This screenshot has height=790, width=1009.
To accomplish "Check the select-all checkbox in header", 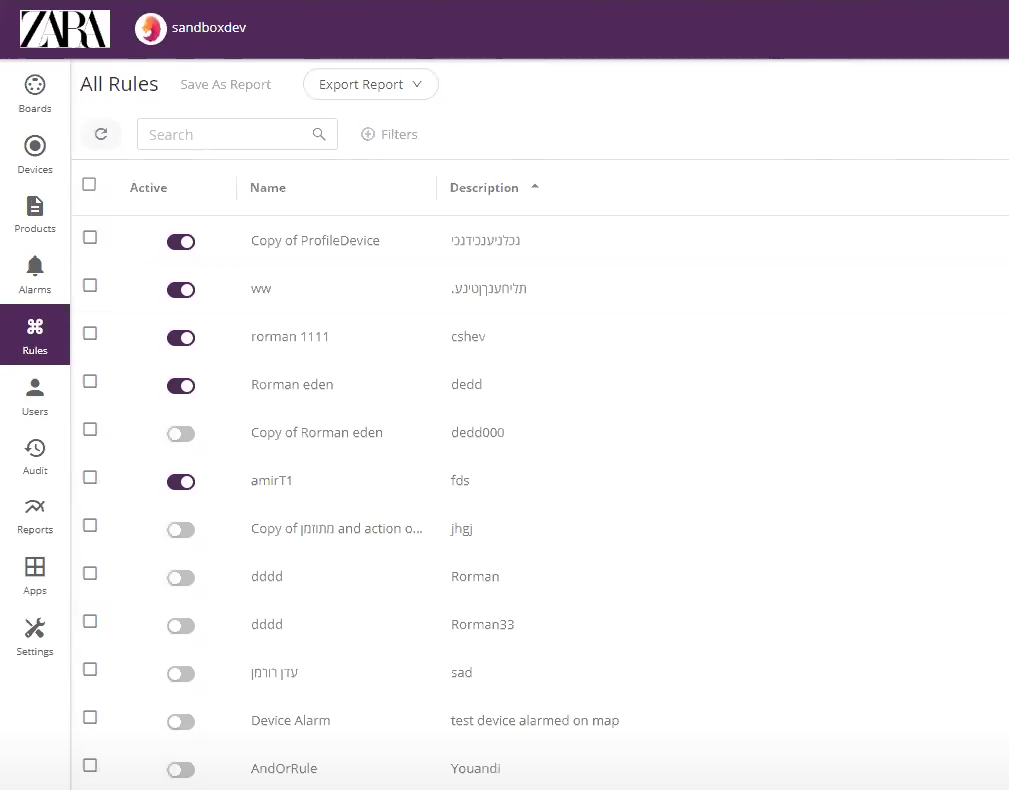I will 89,184.
